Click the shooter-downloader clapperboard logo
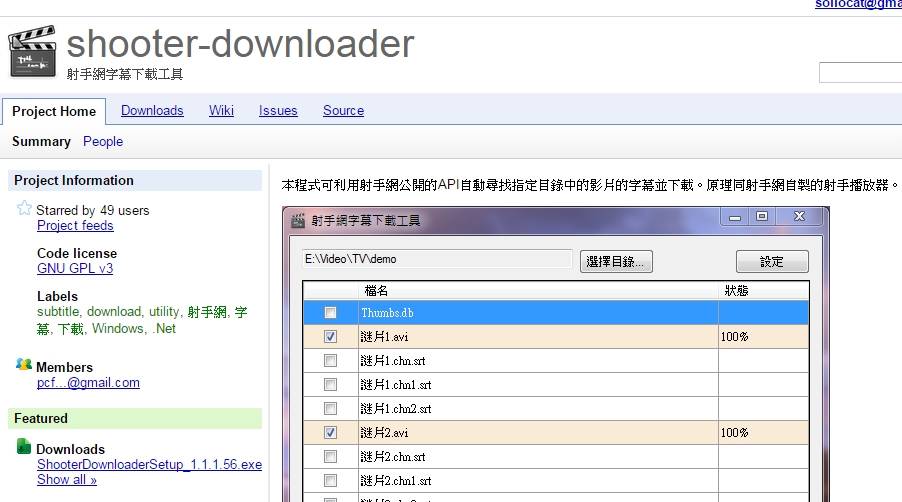The width and height of the screenshot is (902, 502). pos(33,52)
